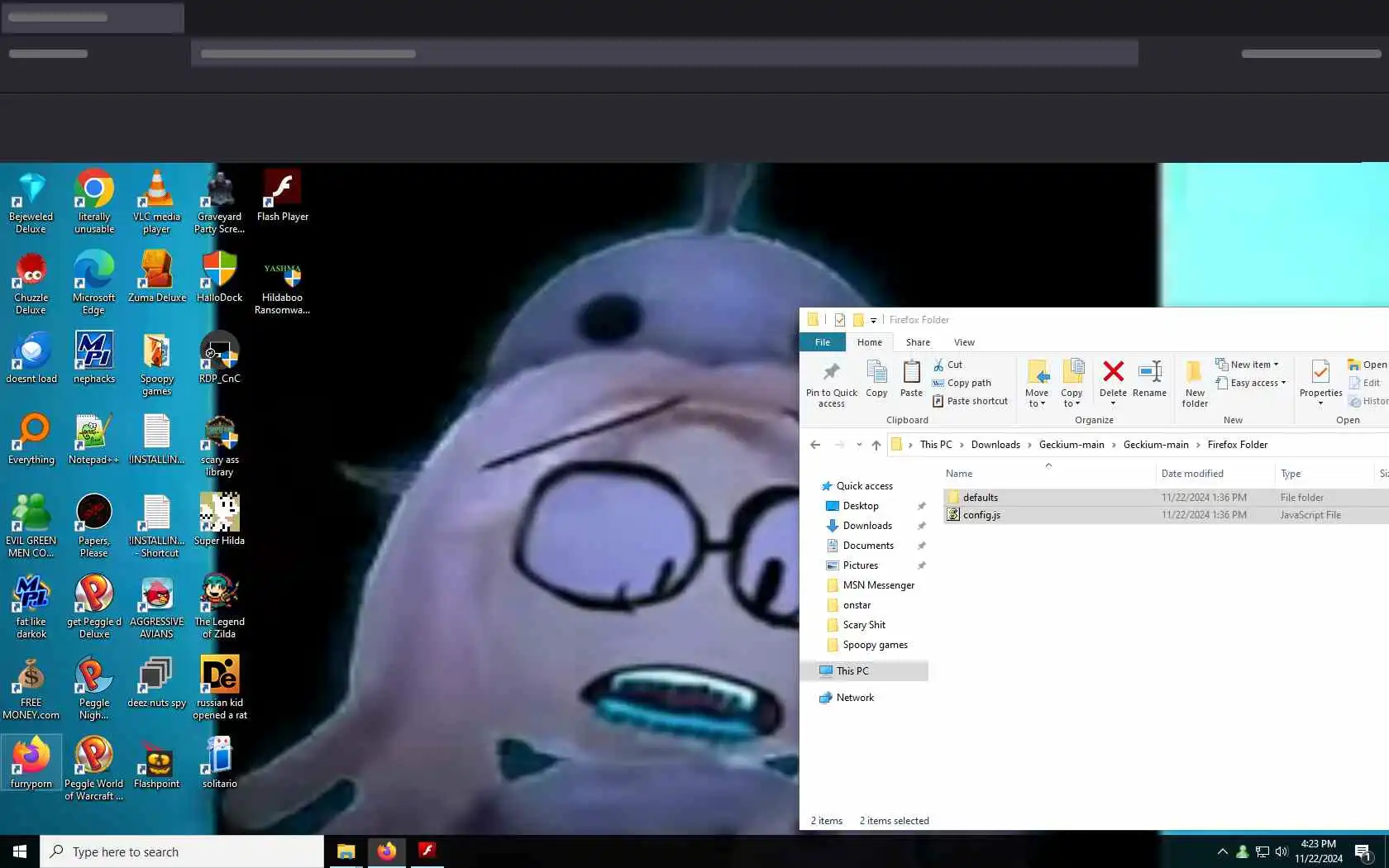Open the New item dropdown

[1247, 365]
